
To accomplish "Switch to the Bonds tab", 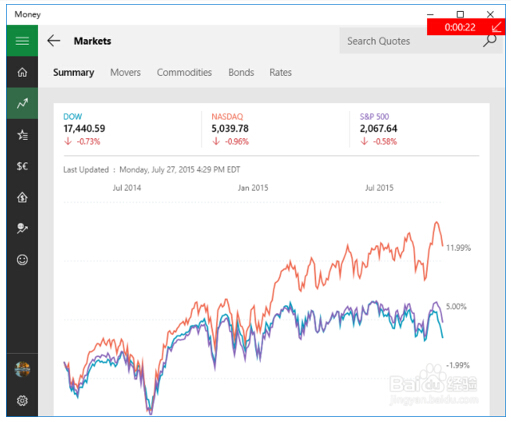I will [241, 72].
